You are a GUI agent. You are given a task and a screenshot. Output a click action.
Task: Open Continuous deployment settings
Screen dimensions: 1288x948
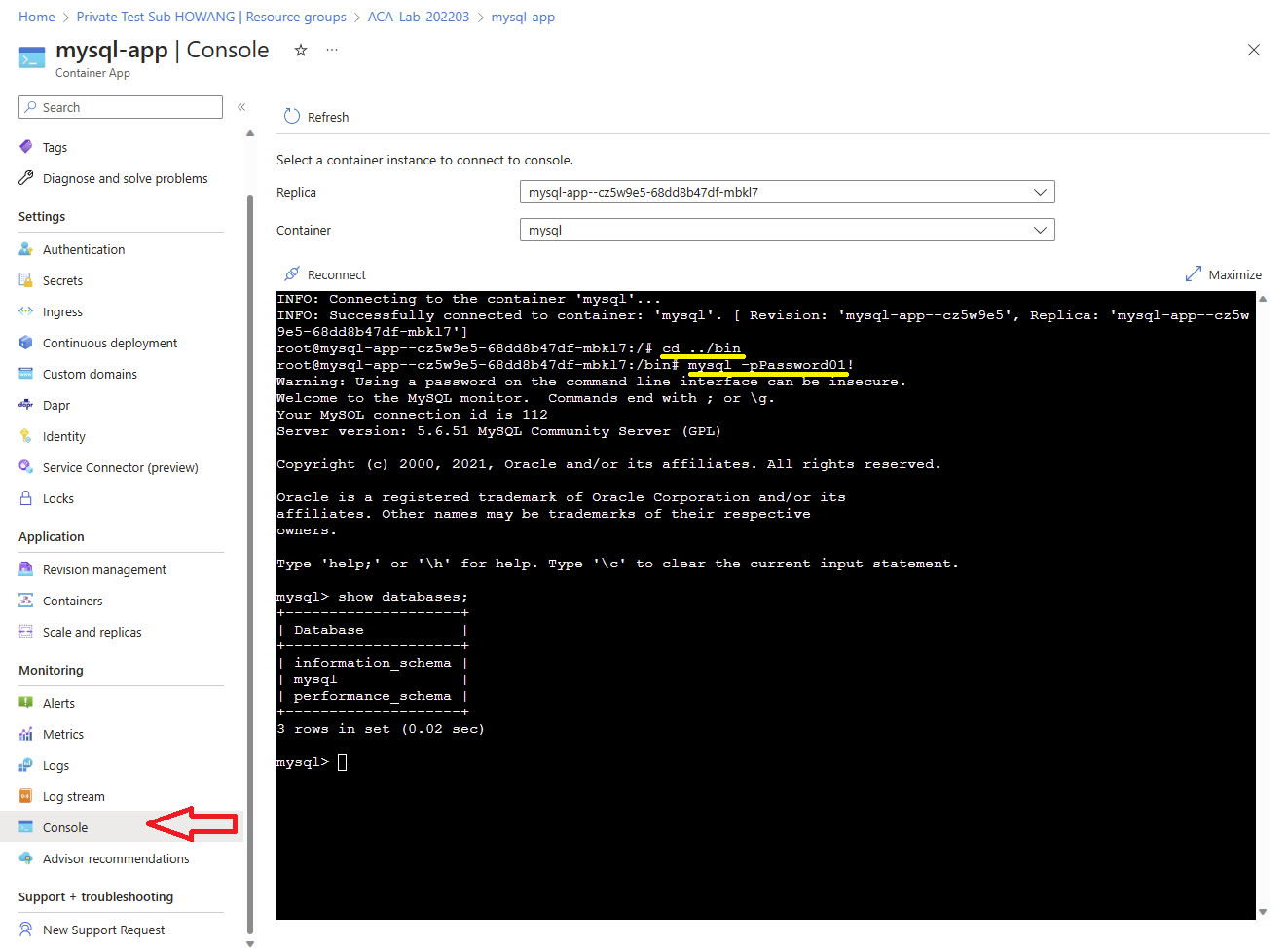click(x=110, y=344)
